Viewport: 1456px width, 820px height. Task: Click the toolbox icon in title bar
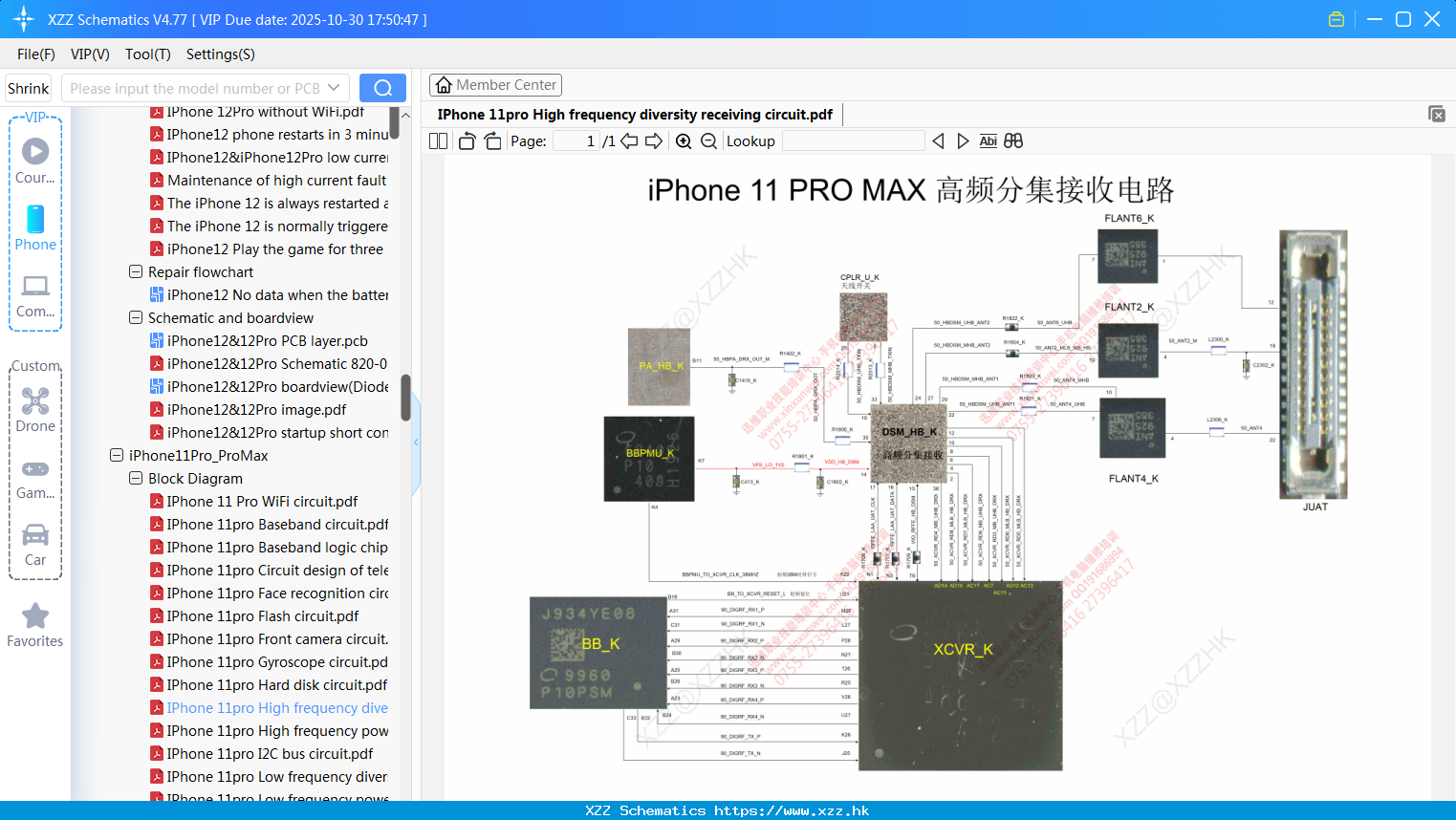point(1336,19)
